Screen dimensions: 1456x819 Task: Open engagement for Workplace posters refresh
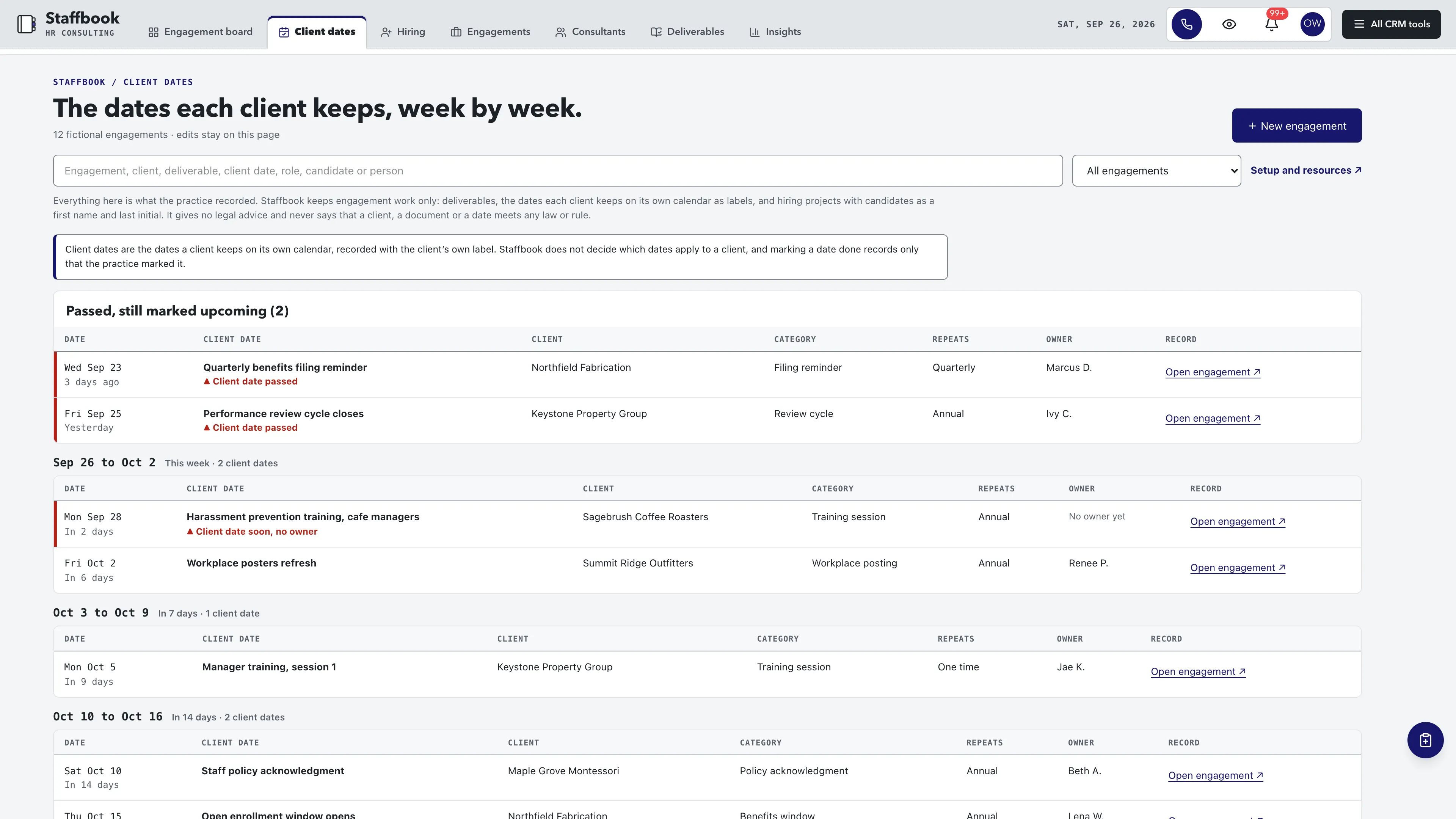pos(1237,568)
